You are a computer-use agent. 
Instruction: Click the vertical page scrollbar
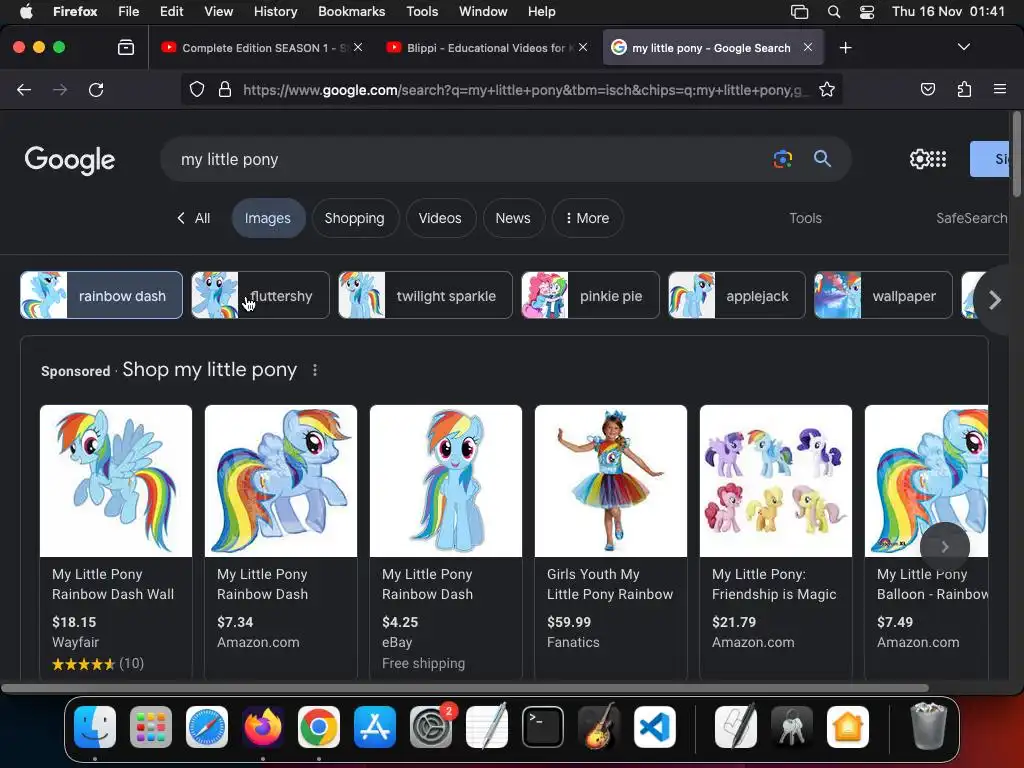coord(1016,154)
